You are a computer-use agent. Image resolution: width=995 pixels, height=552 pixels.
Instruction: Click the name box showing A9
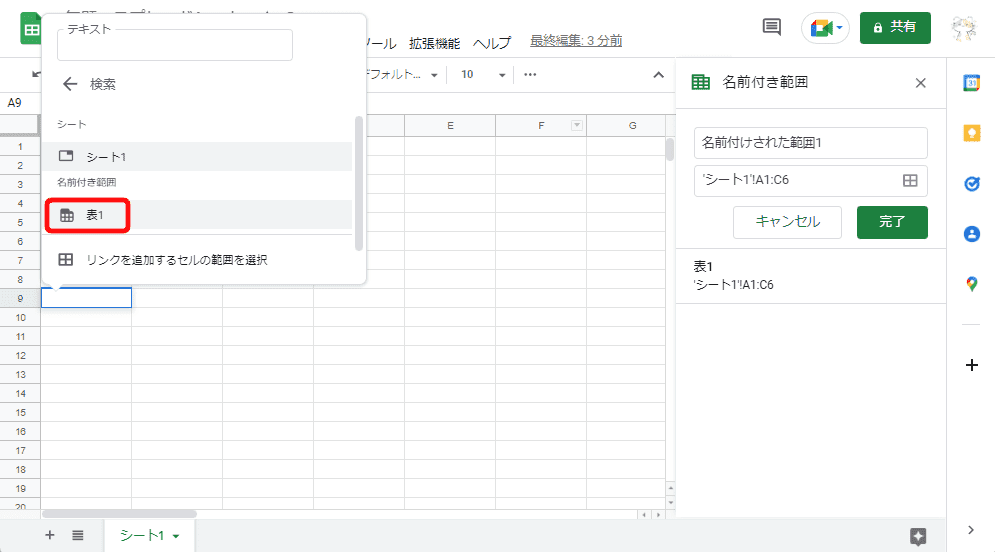(20, 103)
